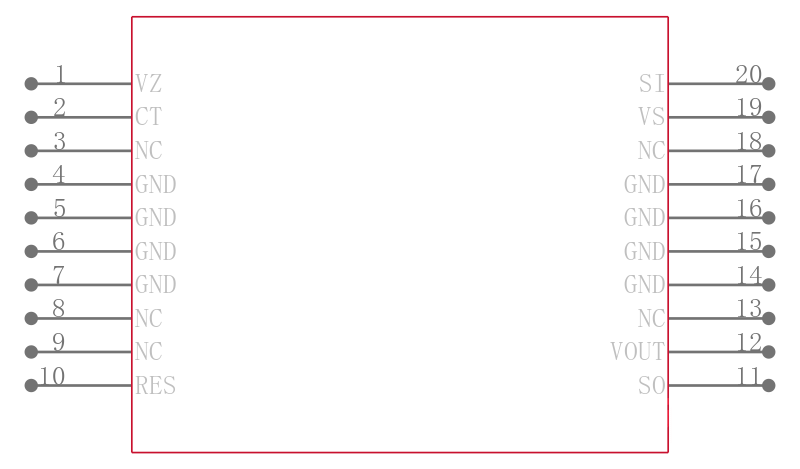The image size is (800, 469).
Task: Select the SO pin label
Action: 652,385
